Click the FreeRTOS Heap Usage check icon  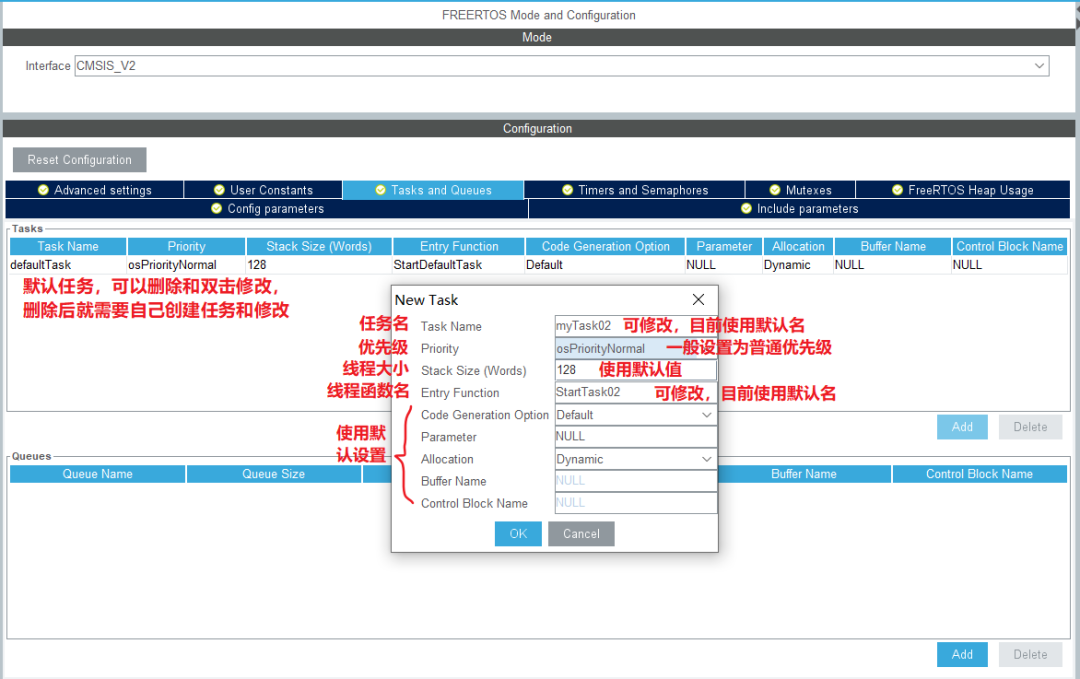[897, 190]
